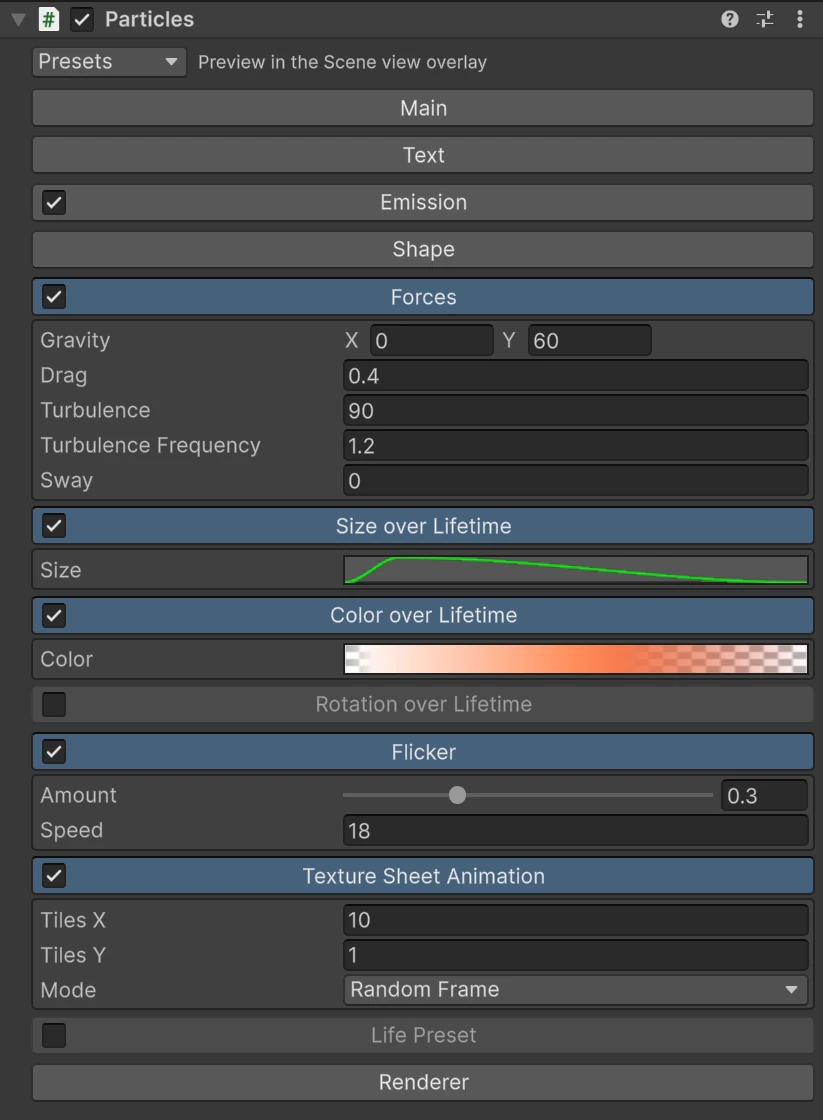
Task: Click the Flicker Amount slider handle
Action: tap(457, 795)
